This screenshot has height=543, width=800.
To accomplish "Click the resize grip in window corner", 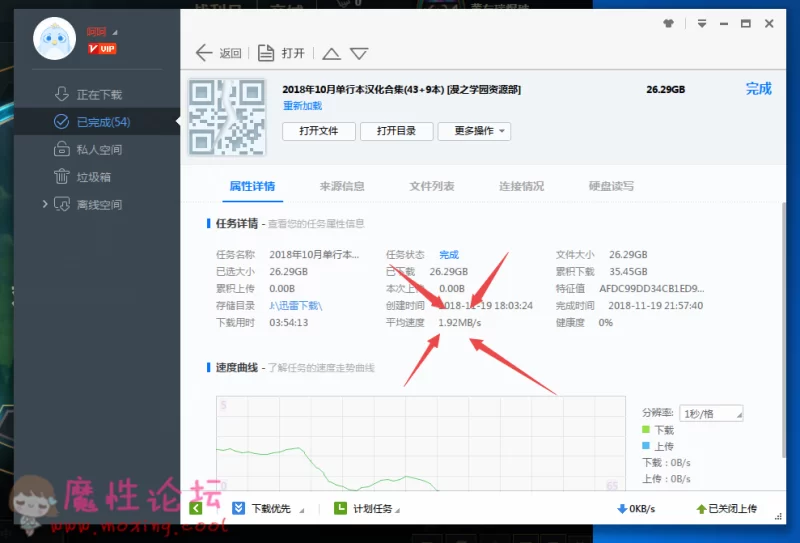I will [778, 516].
